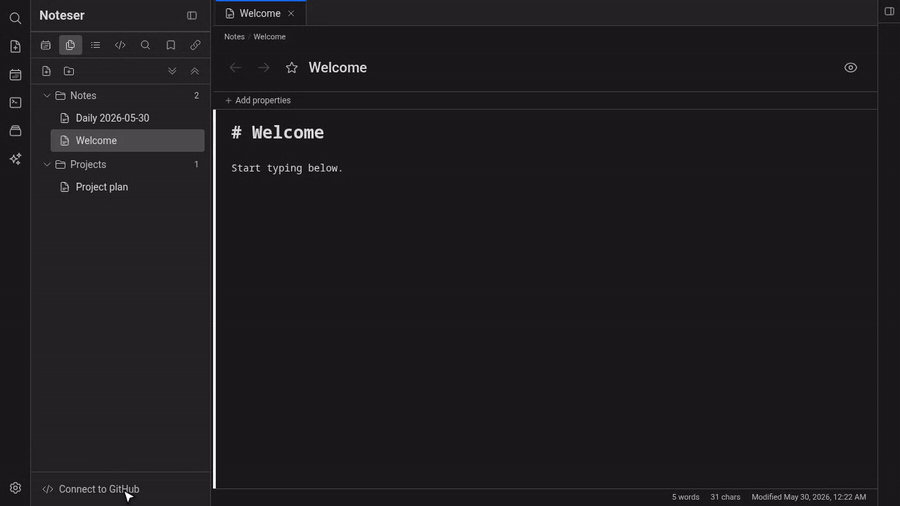Toggle the right sidebar panel

click(x=889, y=11)
